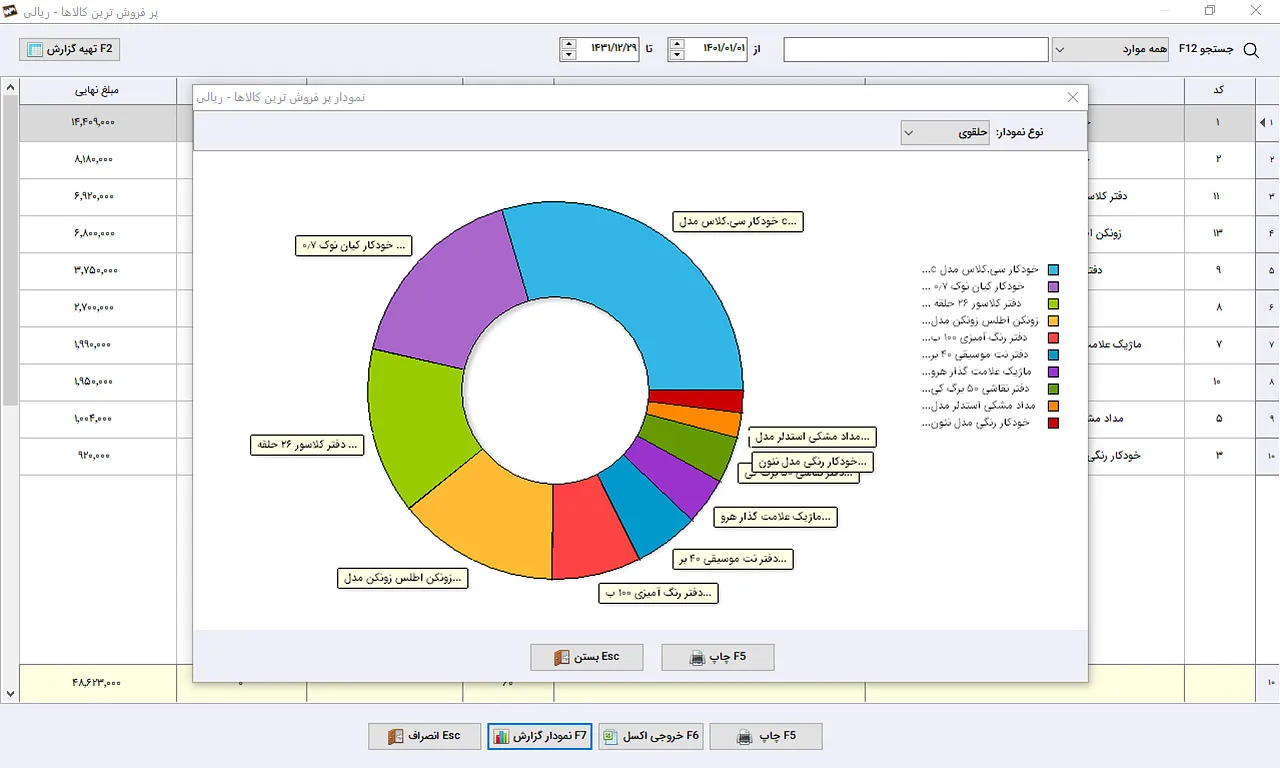
Task: Click the red legend swatch for دفتر رنگ آمیزی
Action: click(1053, 338)
